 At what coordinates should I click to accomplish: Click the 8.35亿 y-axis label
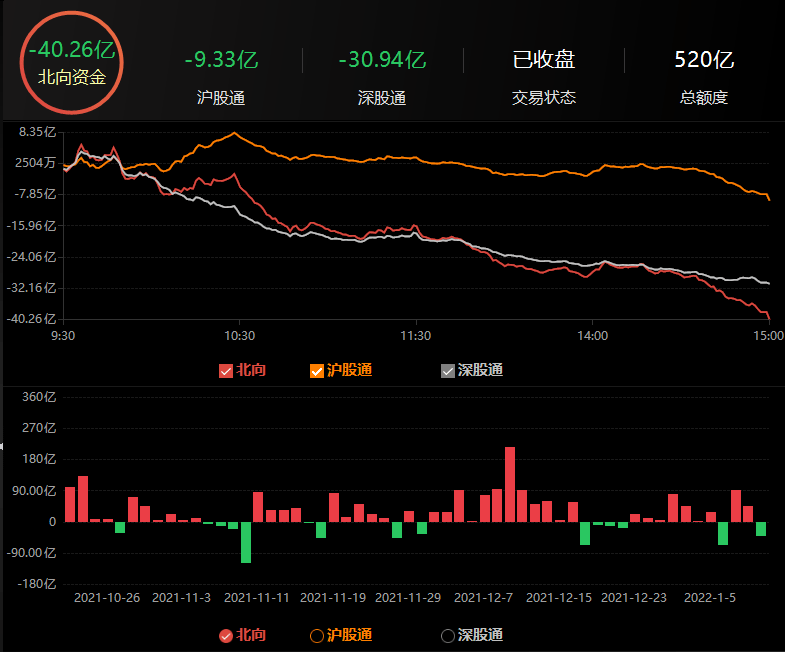[x=38, y=132]
